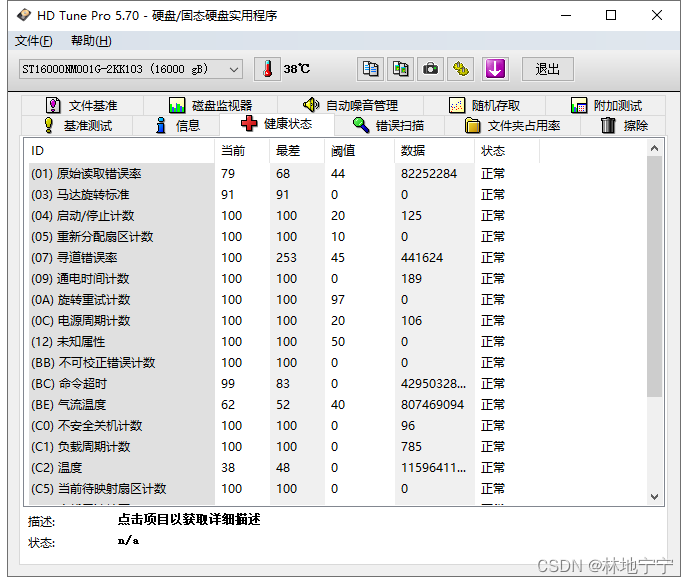Save screenshot with the camera icon
The image size is (688, 584).
(x=430, y=69)
